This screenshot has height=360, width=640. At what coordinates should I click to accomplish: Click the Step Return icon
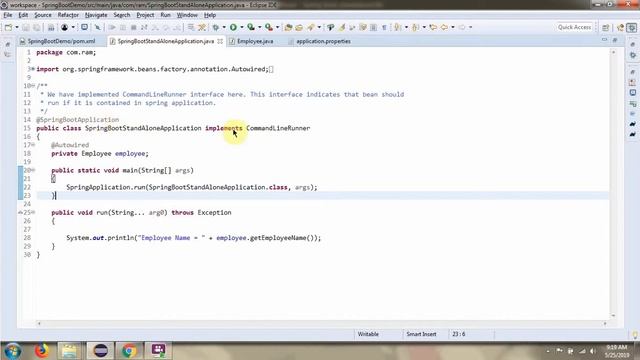[x=177, y=27]
